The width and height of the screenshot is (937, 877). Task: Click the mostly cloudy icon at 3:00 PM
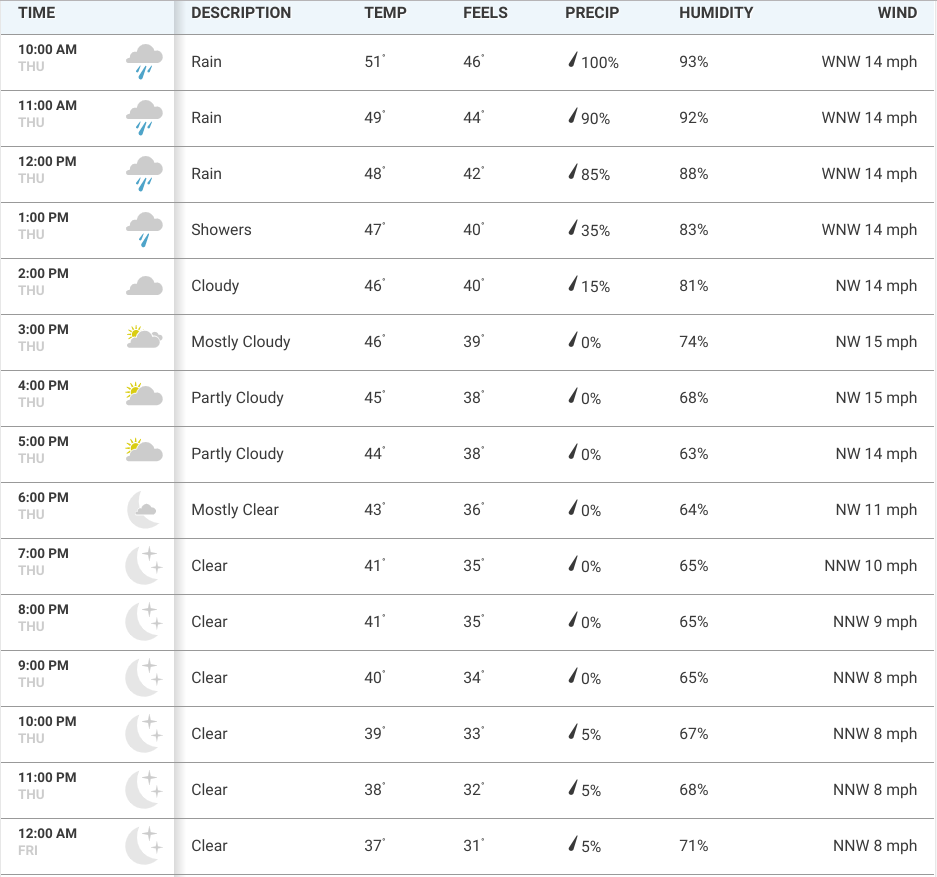145,338
